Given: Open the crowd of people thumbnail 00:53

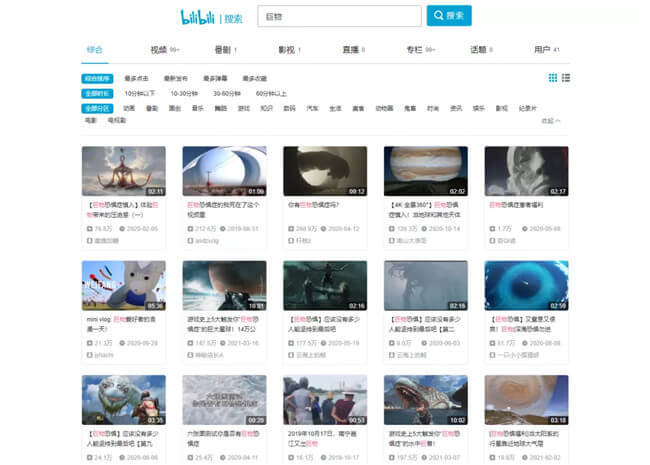Looking at the screenshot, I should (325, 400).
